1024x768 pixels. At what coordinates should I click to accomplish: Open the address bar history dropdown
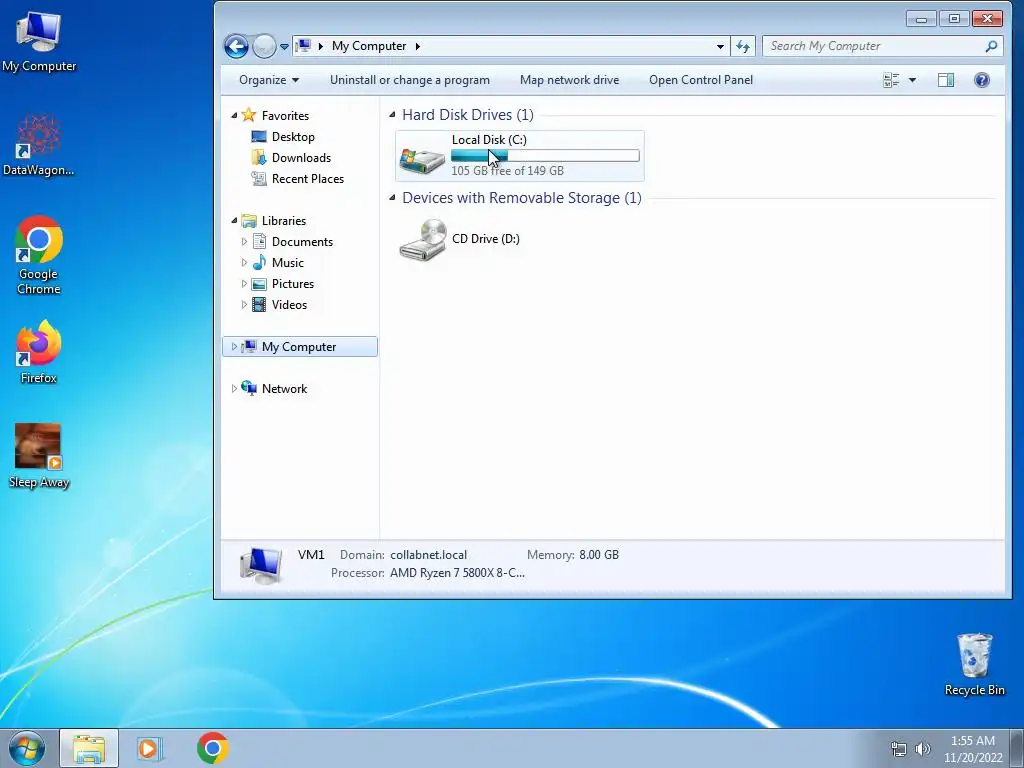coord(720,46)
